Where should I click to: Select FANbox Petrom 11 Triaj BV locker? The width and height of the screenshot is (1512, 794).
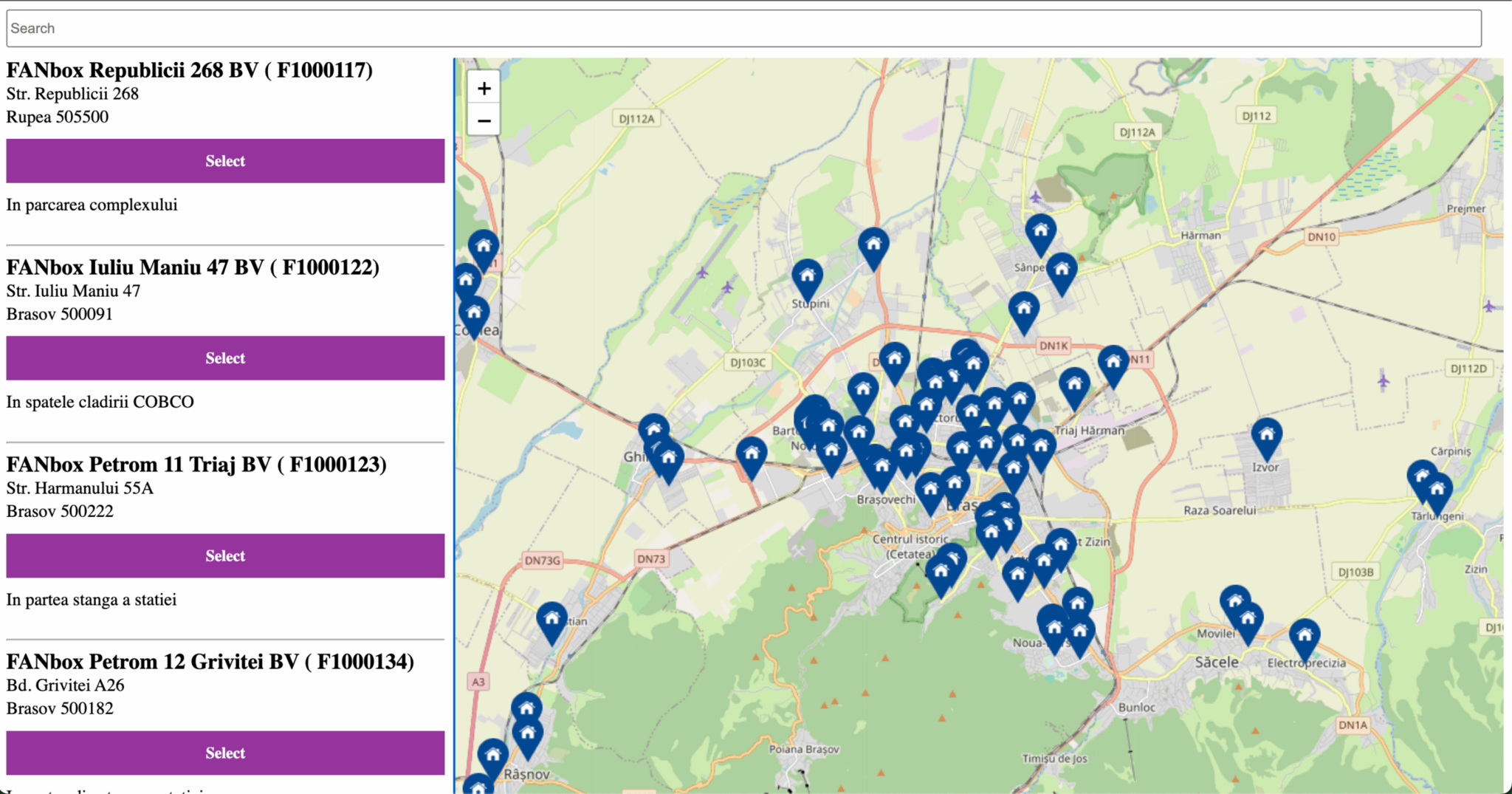coord(225,555)
